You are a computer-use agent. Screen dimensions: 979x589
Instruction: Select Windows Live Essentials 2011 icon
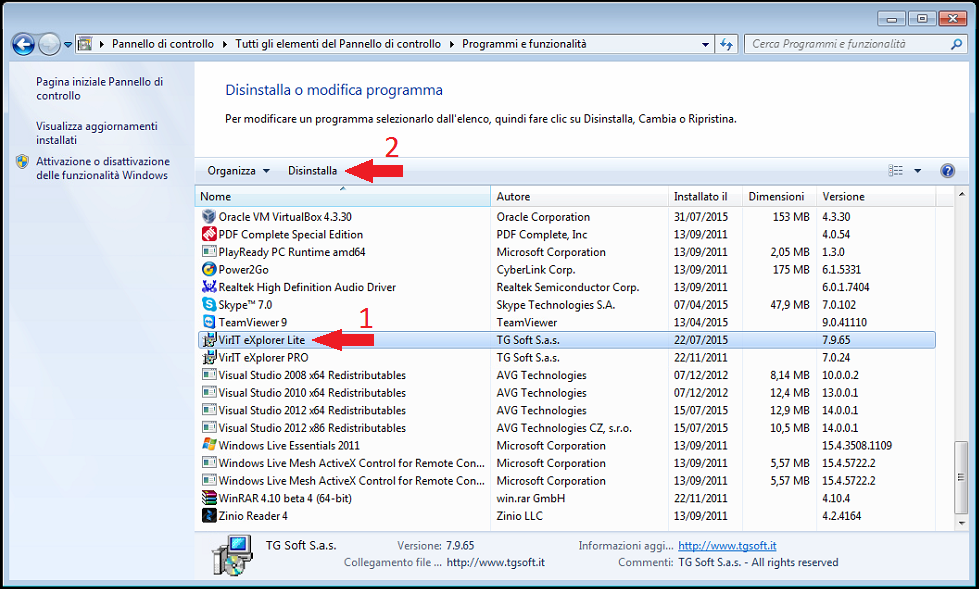click(209, 445)
